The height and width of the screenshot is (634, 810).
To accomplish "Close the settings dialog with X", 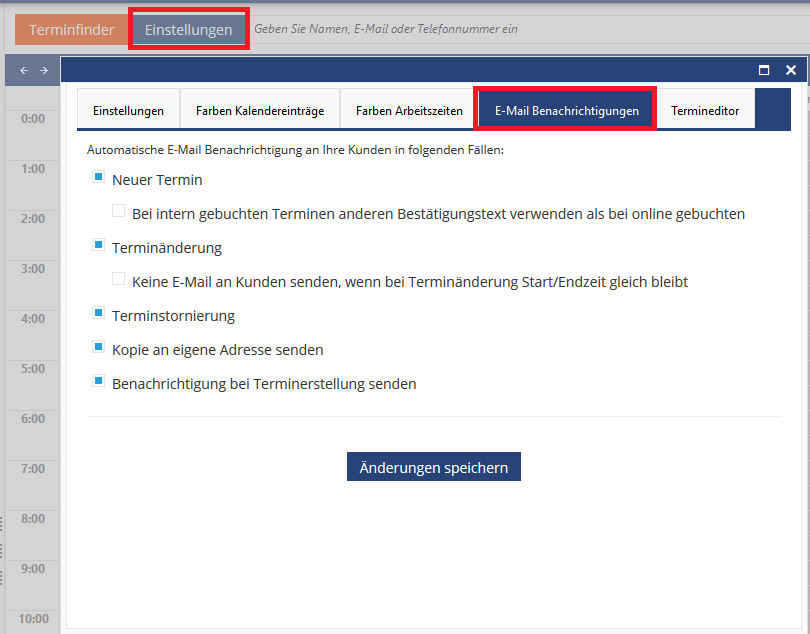I will 791,70.
